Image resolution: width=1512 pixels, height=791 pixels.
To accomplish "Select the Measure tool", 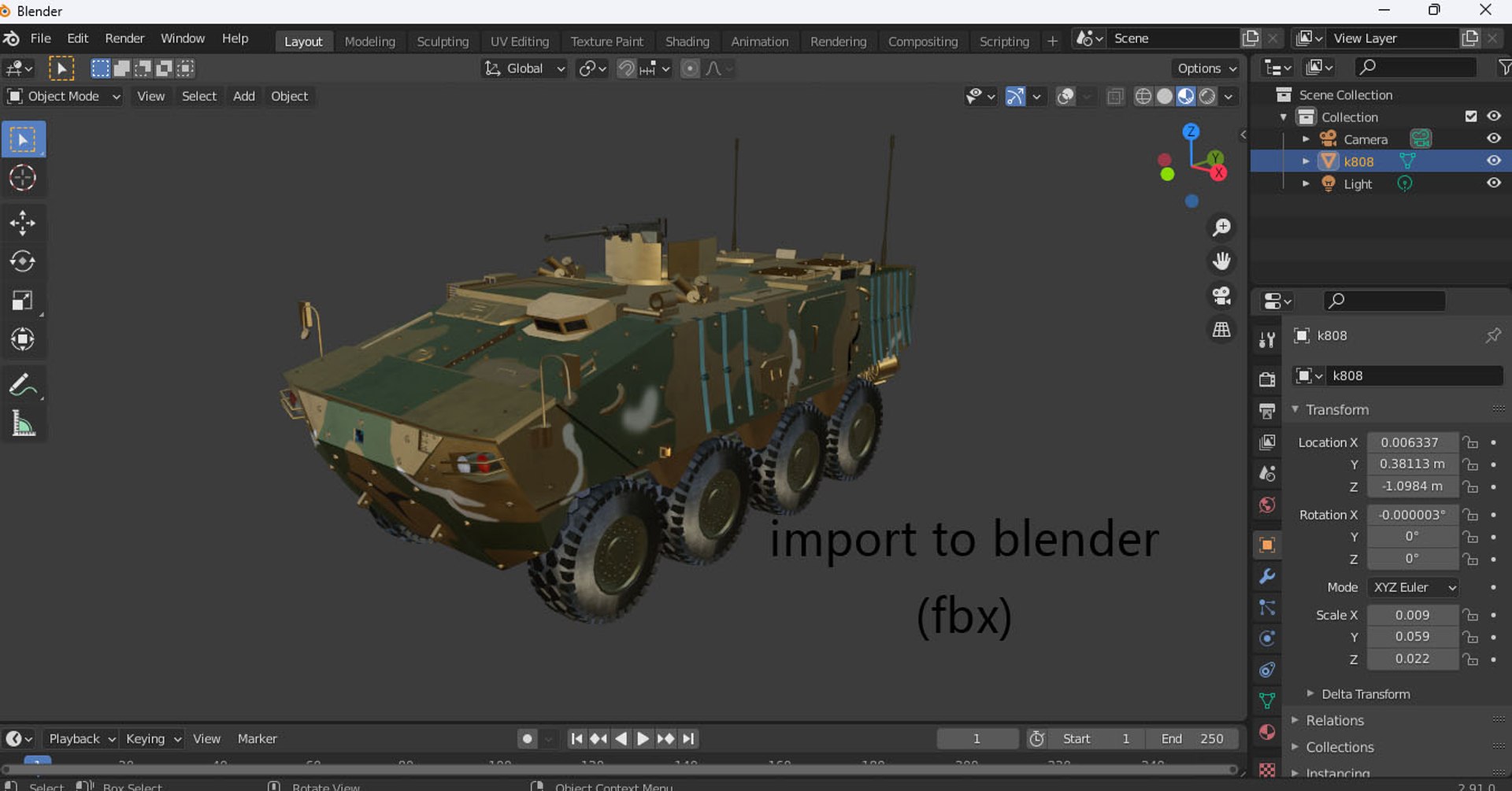I will pyautogui.click(x=23, y=424).
